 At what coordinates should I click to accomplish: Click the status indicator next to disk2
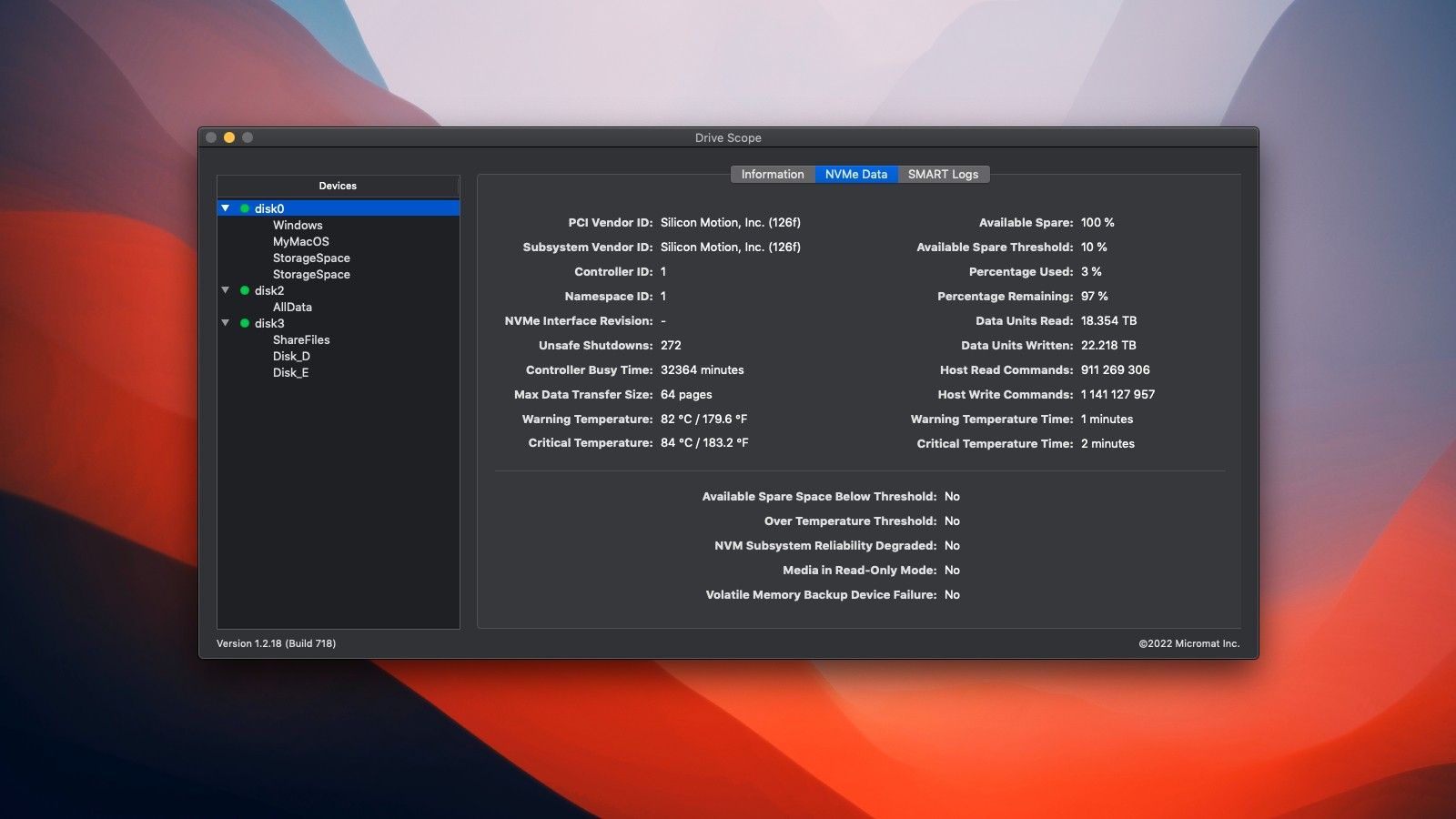[244, 290]
